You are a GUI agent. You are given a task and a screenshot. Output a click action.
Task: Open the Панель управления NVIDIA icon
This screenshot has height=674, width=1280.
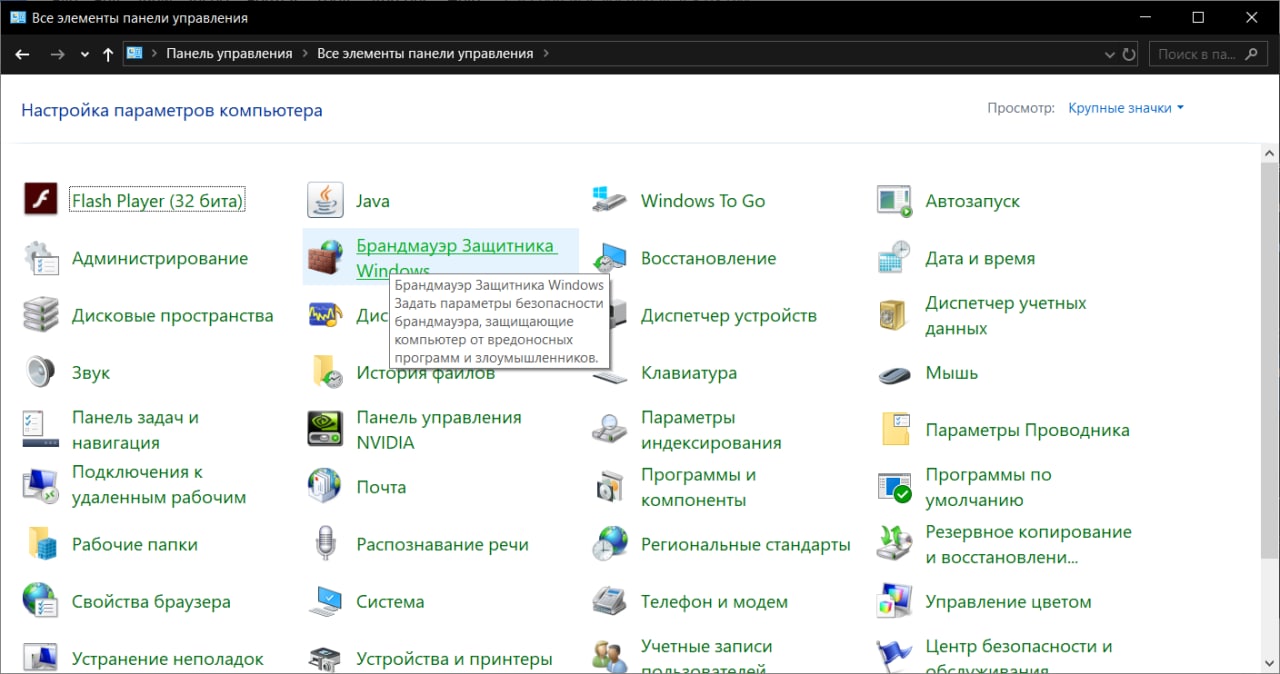(325, 429)
